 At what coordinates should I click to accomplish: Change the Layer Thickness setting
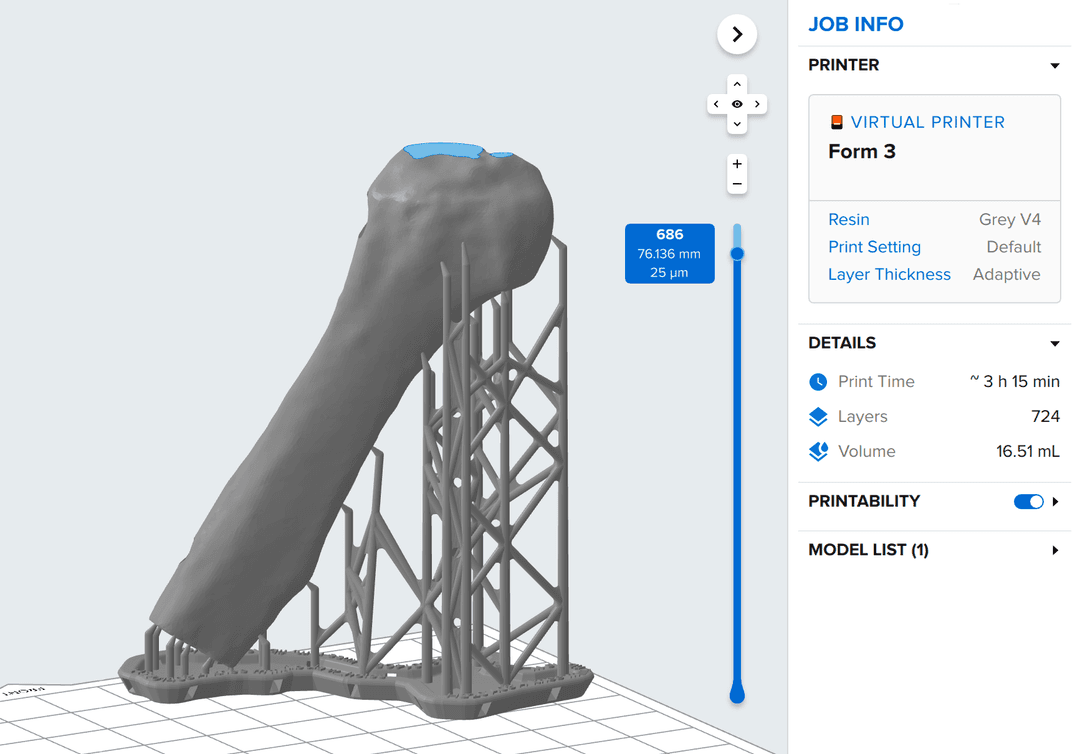(889, 274)
